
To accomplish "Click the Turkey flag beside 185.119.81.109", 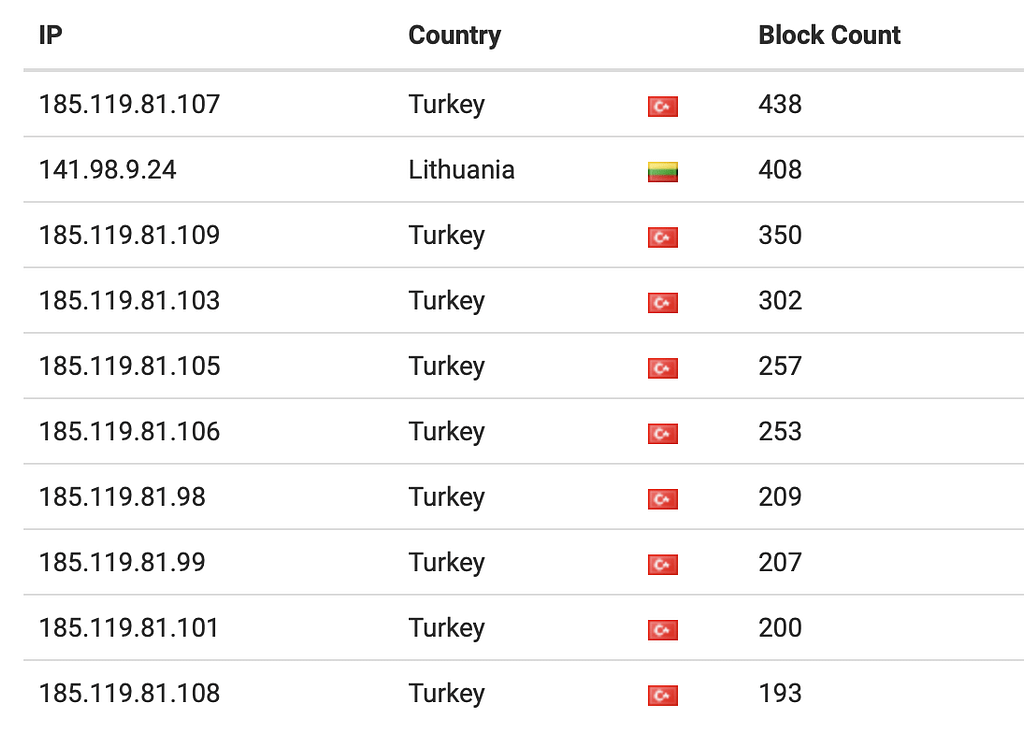I will click(662, 237).
